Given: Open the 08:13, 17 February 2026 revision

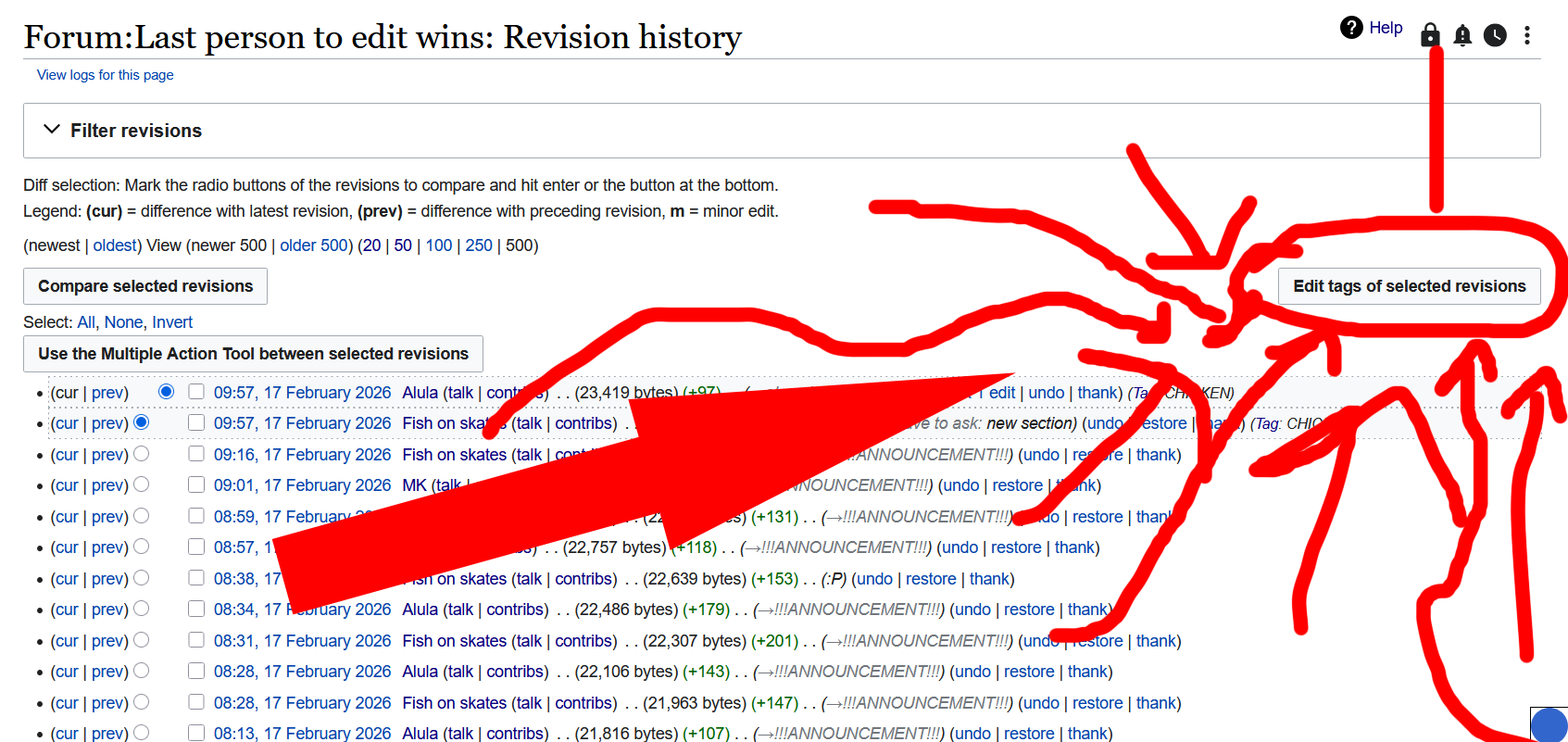Looking at the screenshot, I should [x=302, y=734].
